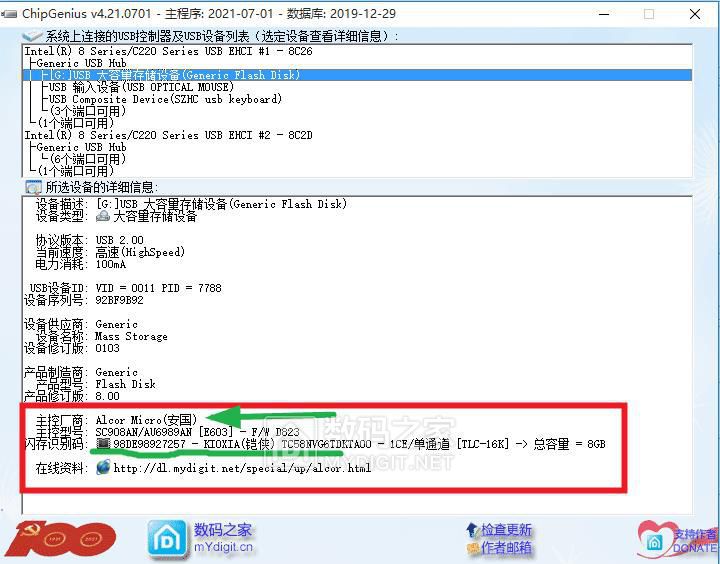Open the alcor.html online resource link
Viewport: 720px width, 564px height.
[242, 468]
